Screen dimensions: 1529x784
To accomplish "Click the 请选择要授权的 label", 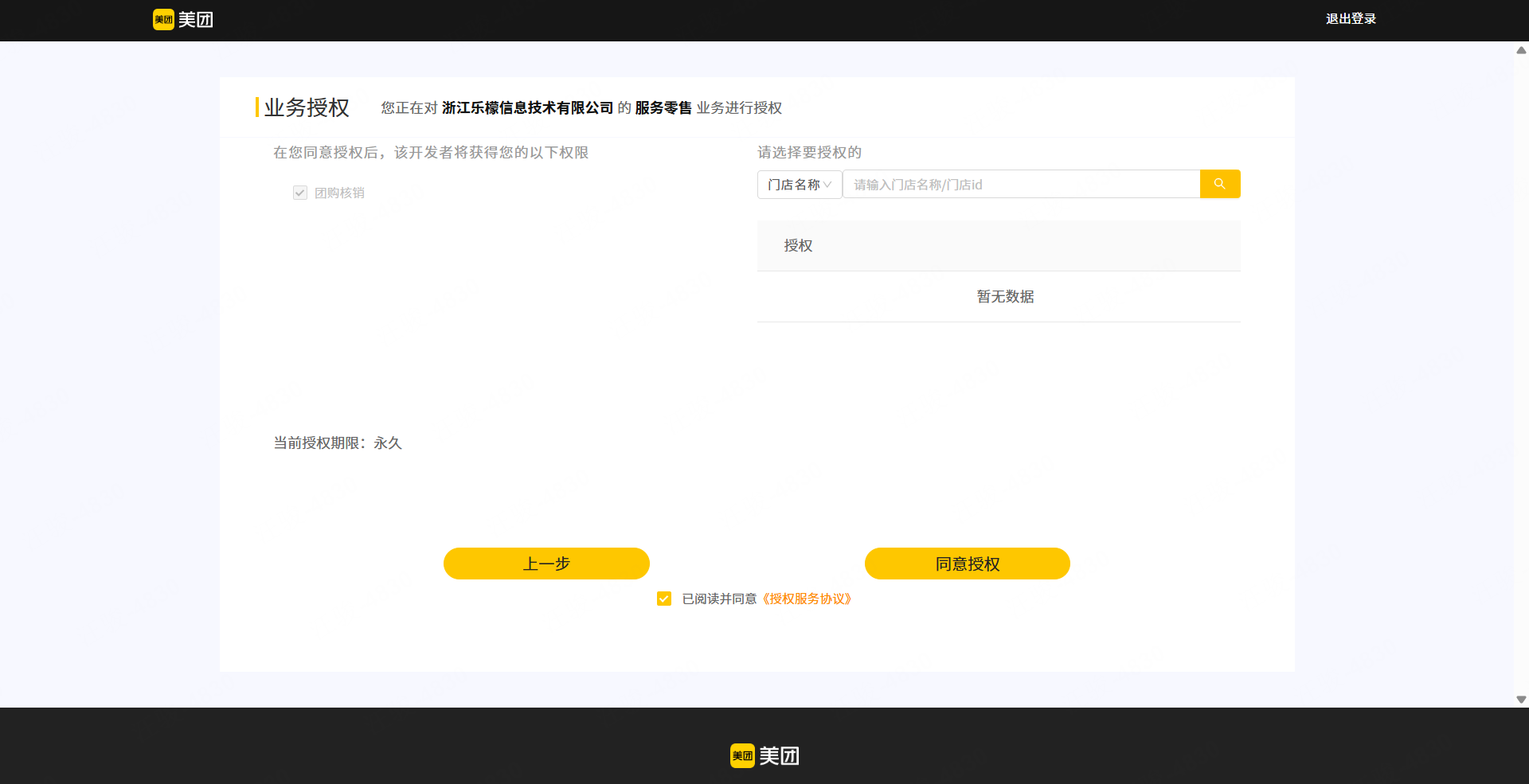I will [x=809, y=152].
